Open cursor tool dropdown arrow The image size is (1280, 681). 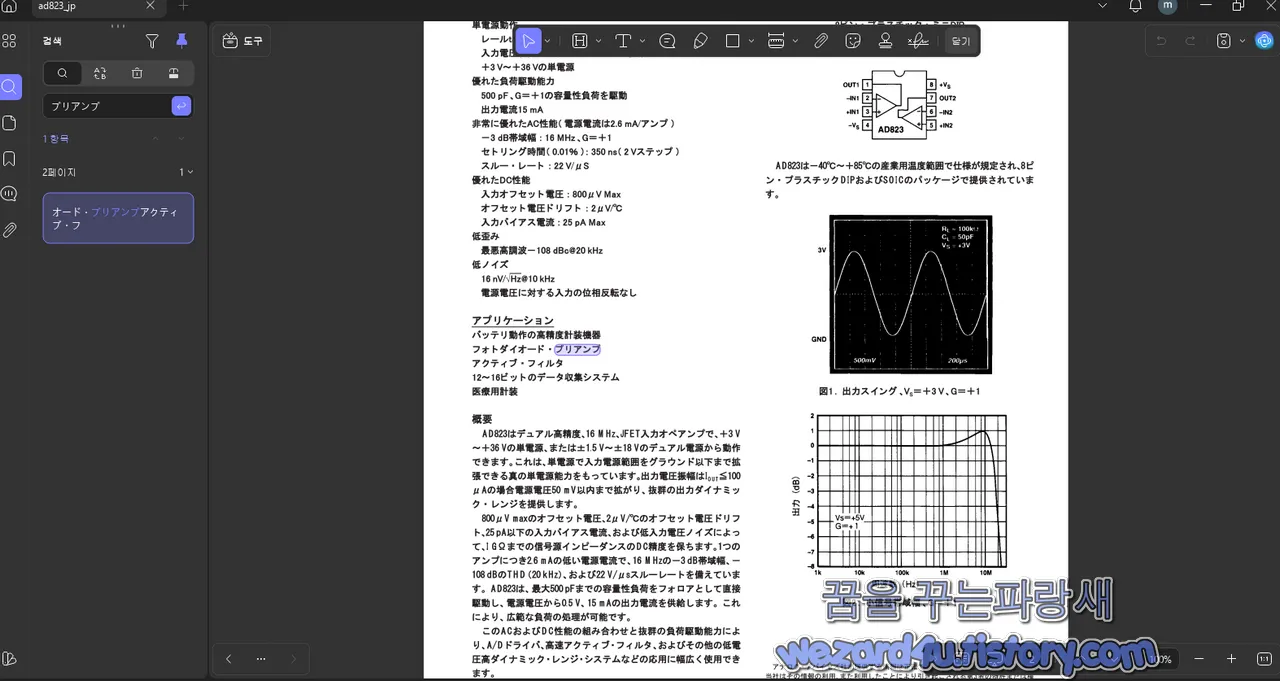[x=547, y=41]
